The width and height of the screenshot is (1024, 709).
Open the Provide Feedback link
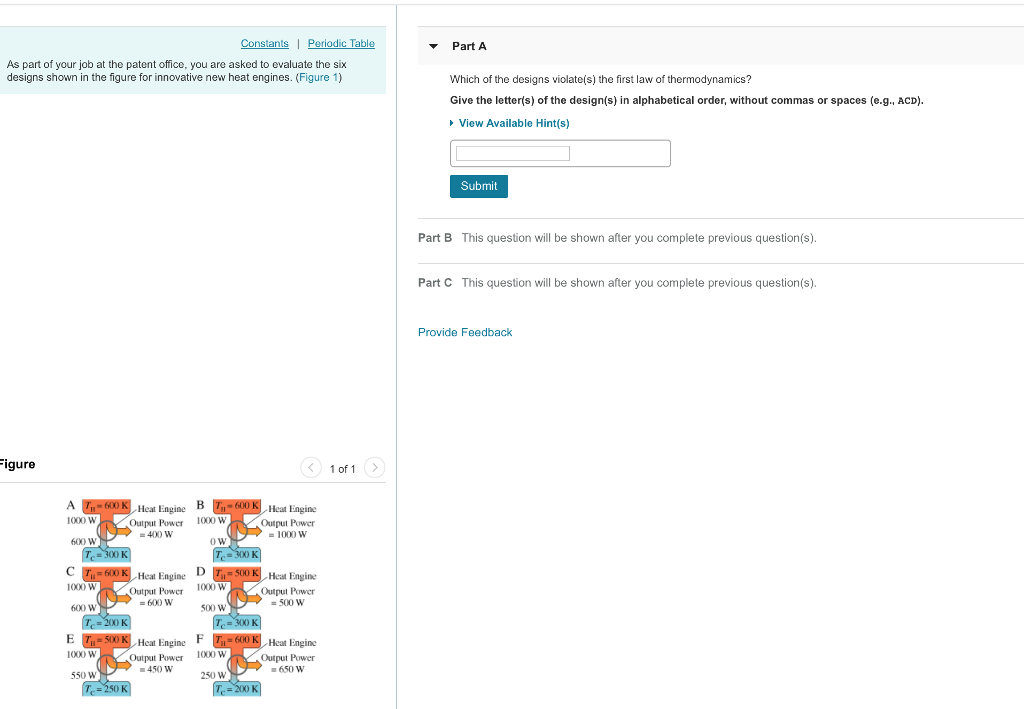[x=465, y=332]
